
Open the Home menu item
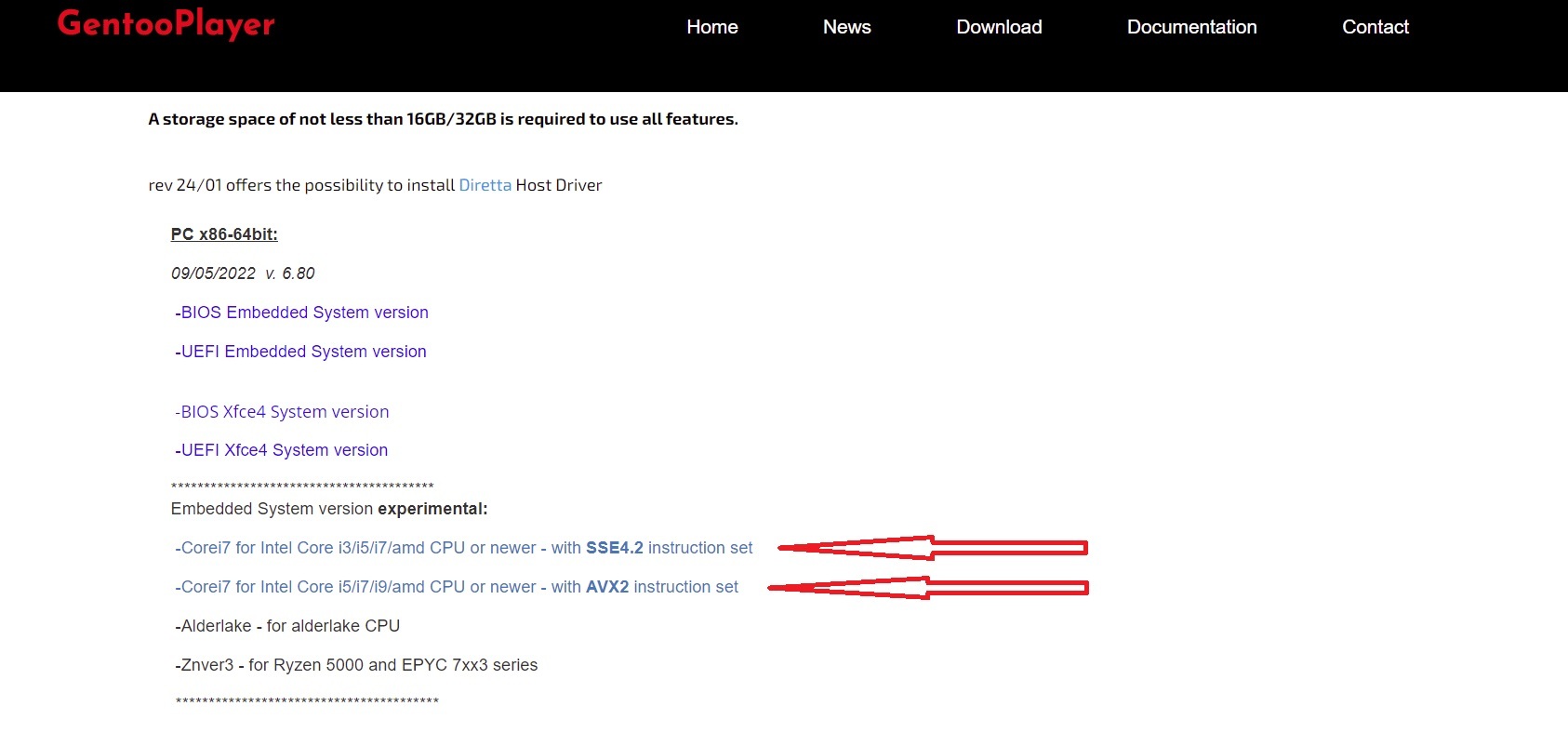click(x=711, y=27)
